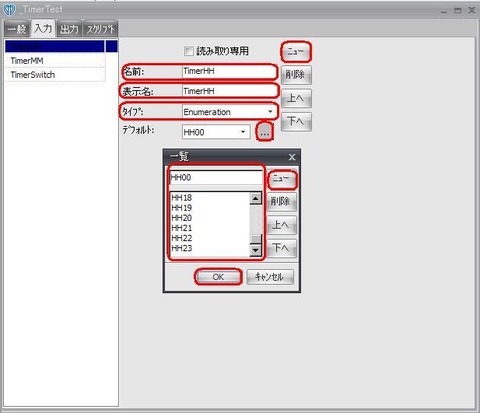Click ニュー in the 一覧 dialog
480x413 pixels.
point(282,179)
